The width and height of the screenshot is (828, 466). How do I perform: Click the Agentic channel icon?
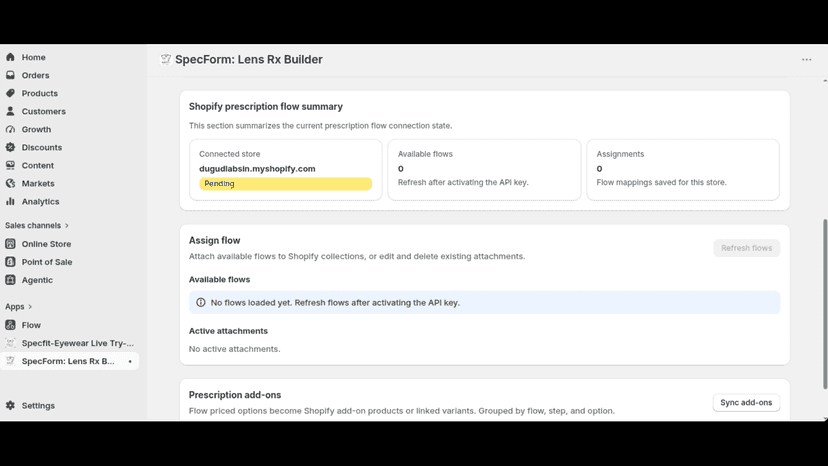[x=10, y=279]
